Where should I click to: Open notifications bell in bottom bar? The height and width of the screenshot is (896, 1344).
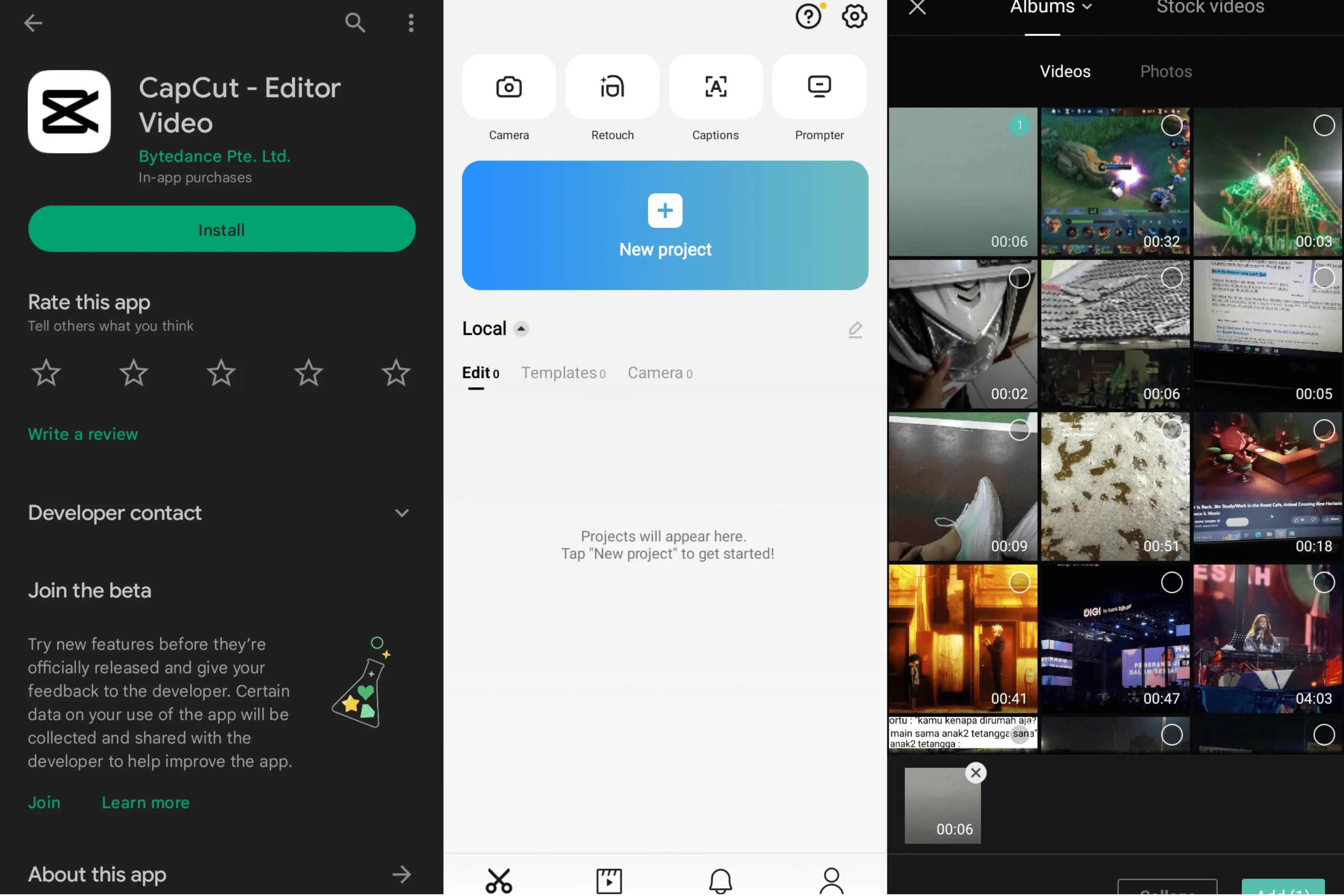click(720, 880)
